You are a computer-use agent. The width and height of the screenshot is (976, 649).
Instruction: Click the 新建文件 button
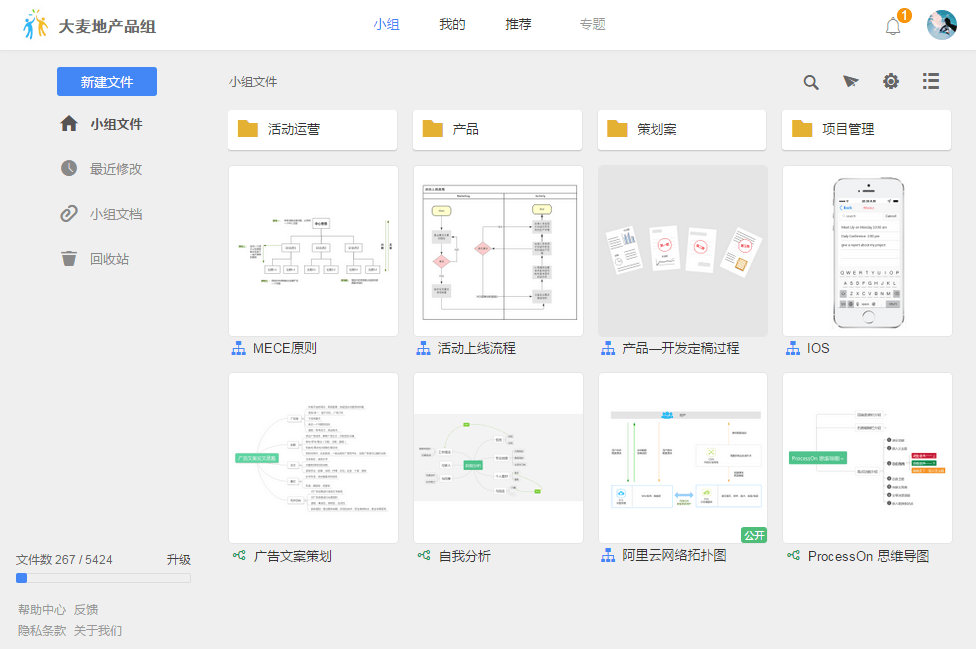click(106, 81)
